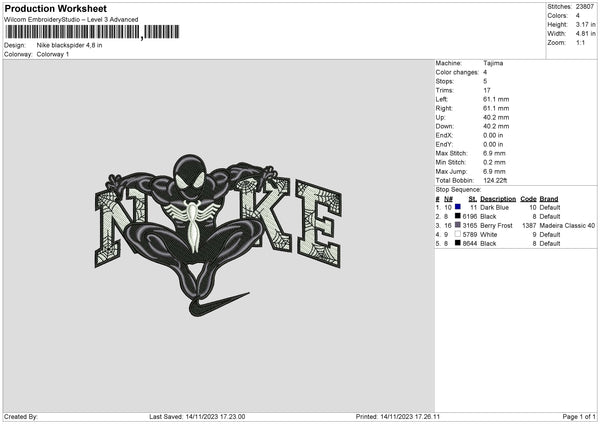Click 'Wilcom EmbroideryStudio – Level 3 Advanced' text
Image resolution: width=600 pixels, height=424 pixels.
click(x=71, y=20)
